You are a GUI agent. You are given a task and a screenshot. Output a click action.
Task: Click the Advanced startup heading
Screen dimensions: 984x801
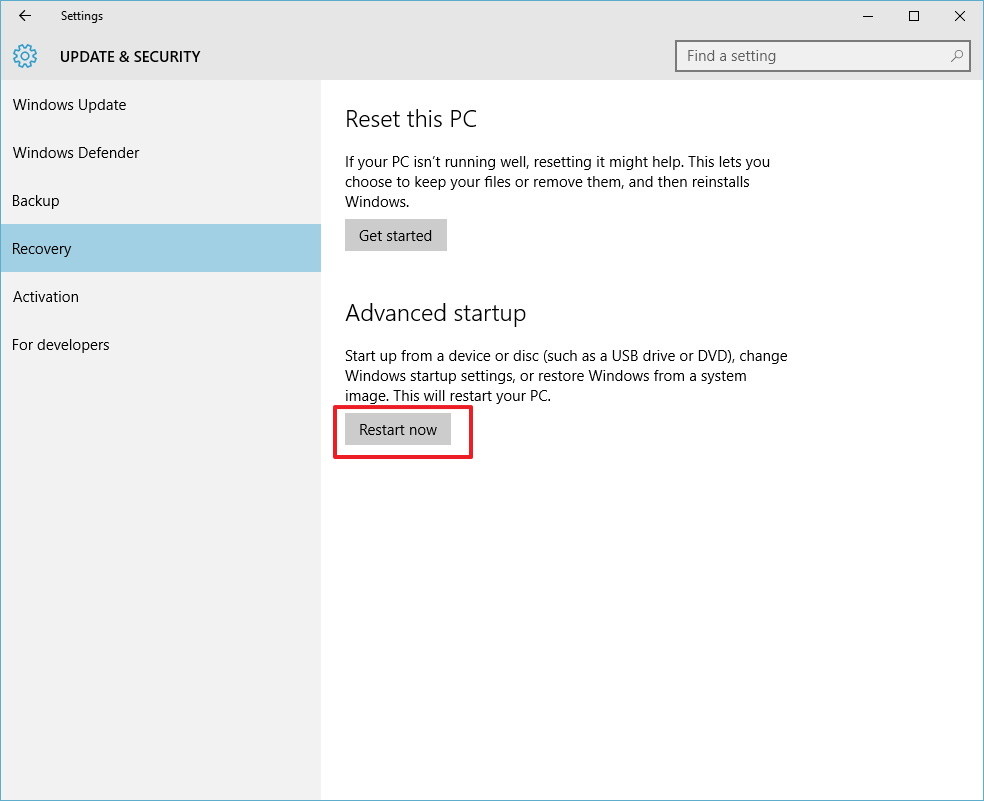click(435, 313)
